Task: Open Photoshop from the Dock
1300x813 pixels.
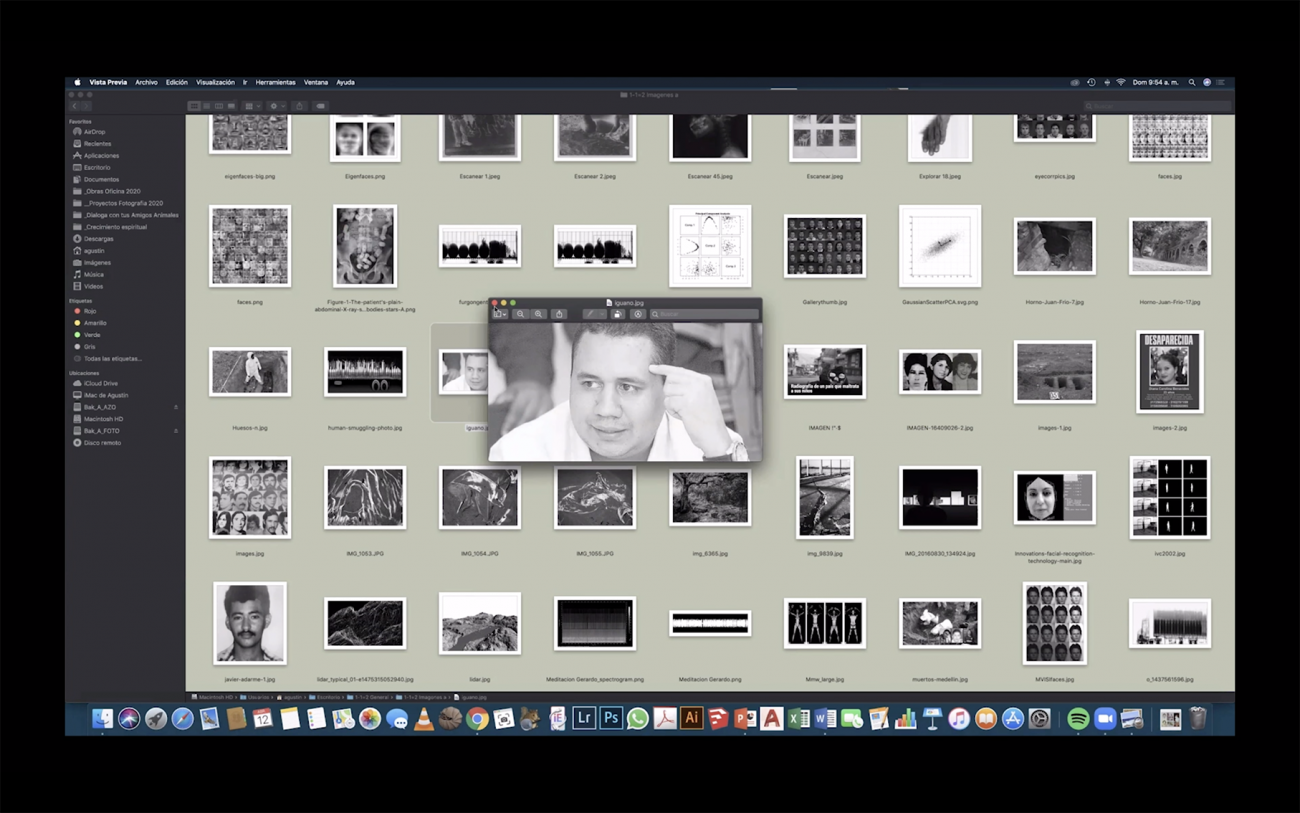Action: pyautogui.click(x=611, y=718)
